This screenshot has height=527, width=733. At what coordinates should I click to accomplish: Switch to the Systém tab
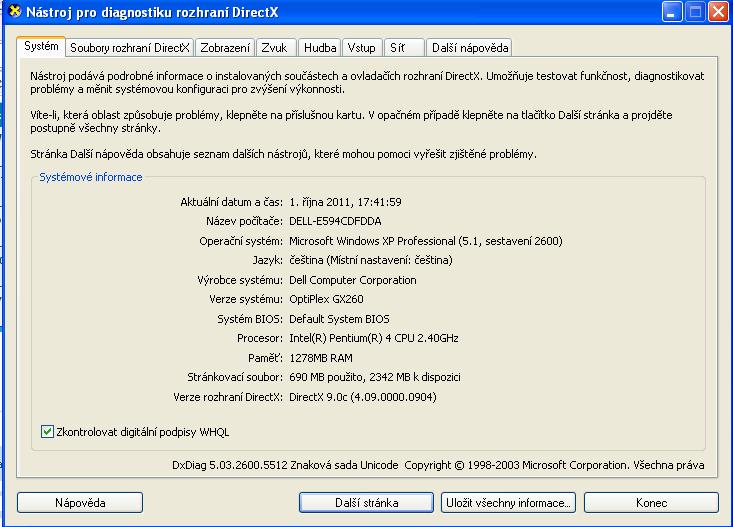point(41,46)
